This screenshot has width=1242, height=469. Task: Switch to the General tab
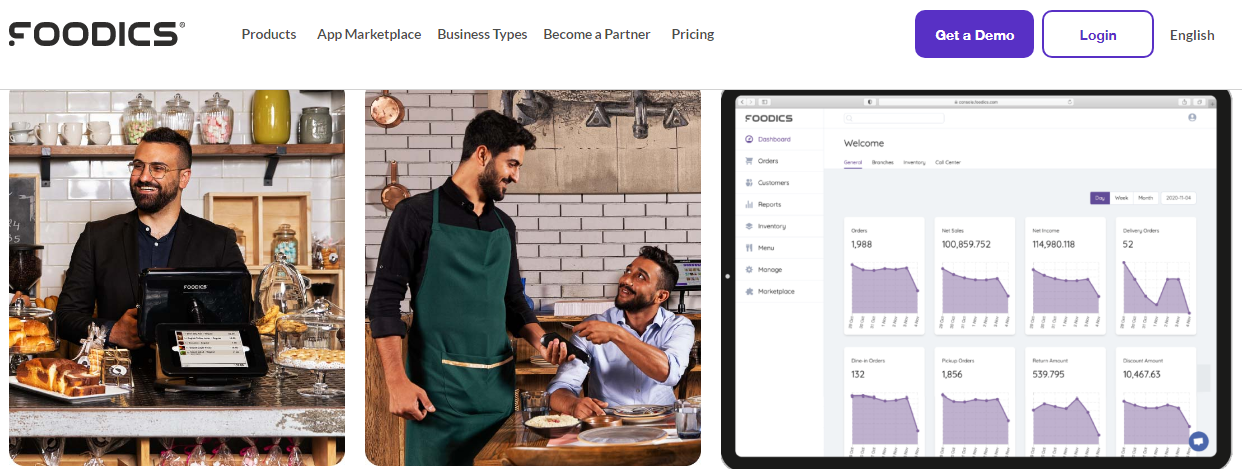[x=853, y=162]
